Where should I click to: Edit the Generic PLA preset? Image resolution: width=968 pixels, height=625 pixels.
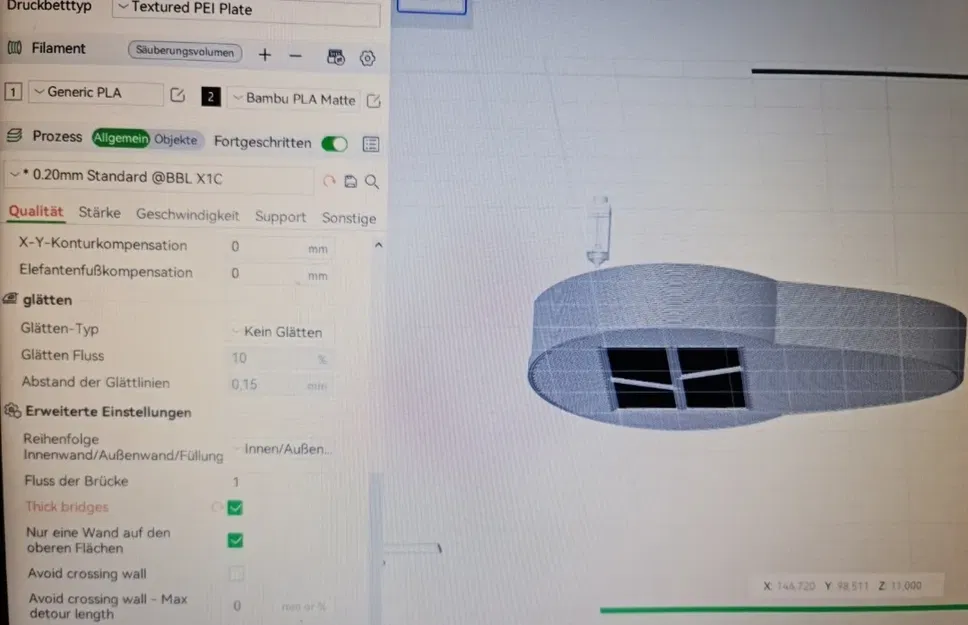pyautogui.click(x=178, y=94)
